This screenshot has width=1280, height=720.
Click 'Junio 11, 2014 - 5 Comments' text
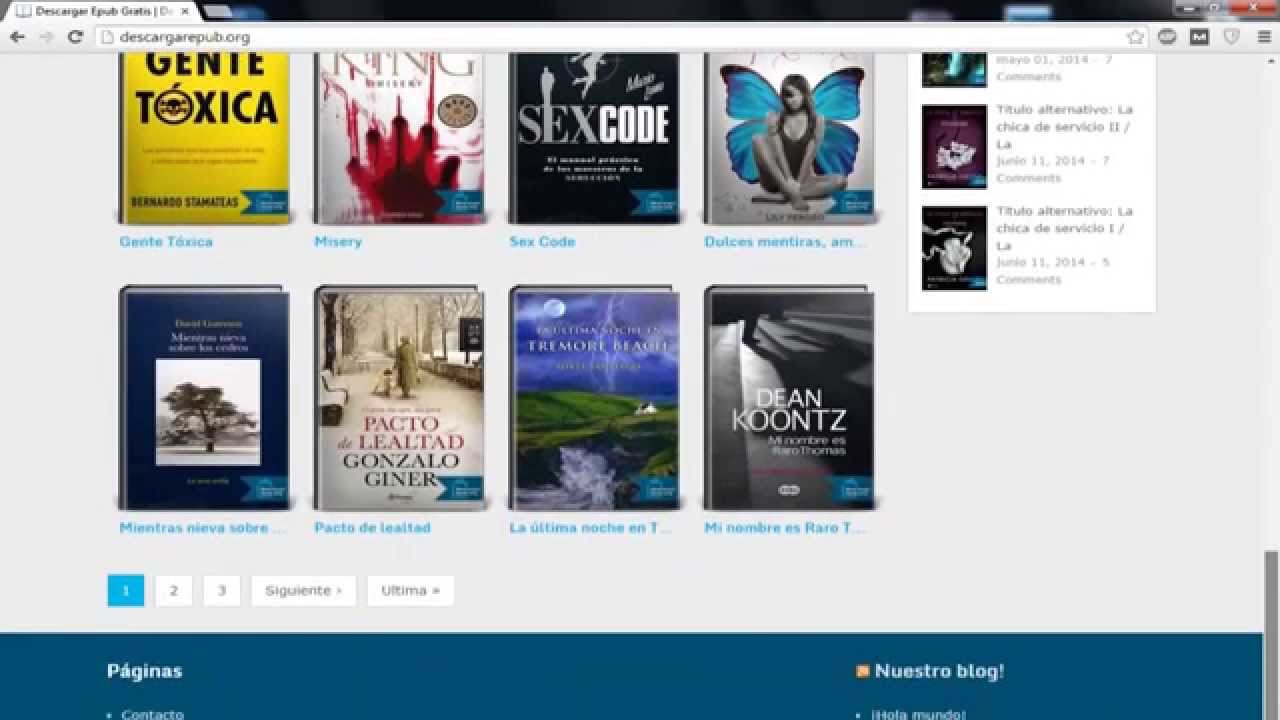pyautogui.click(x=1053, y=271)
